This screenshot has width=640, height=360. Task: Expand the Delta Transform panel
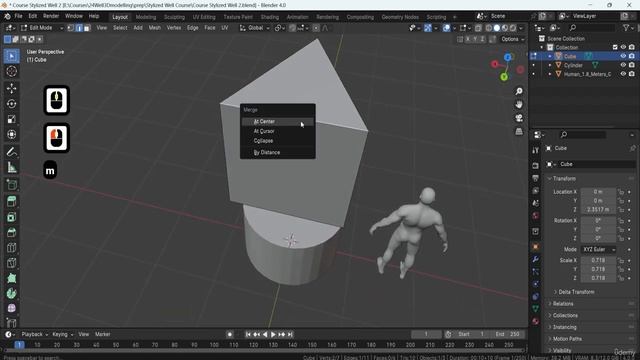coord(576,292)
